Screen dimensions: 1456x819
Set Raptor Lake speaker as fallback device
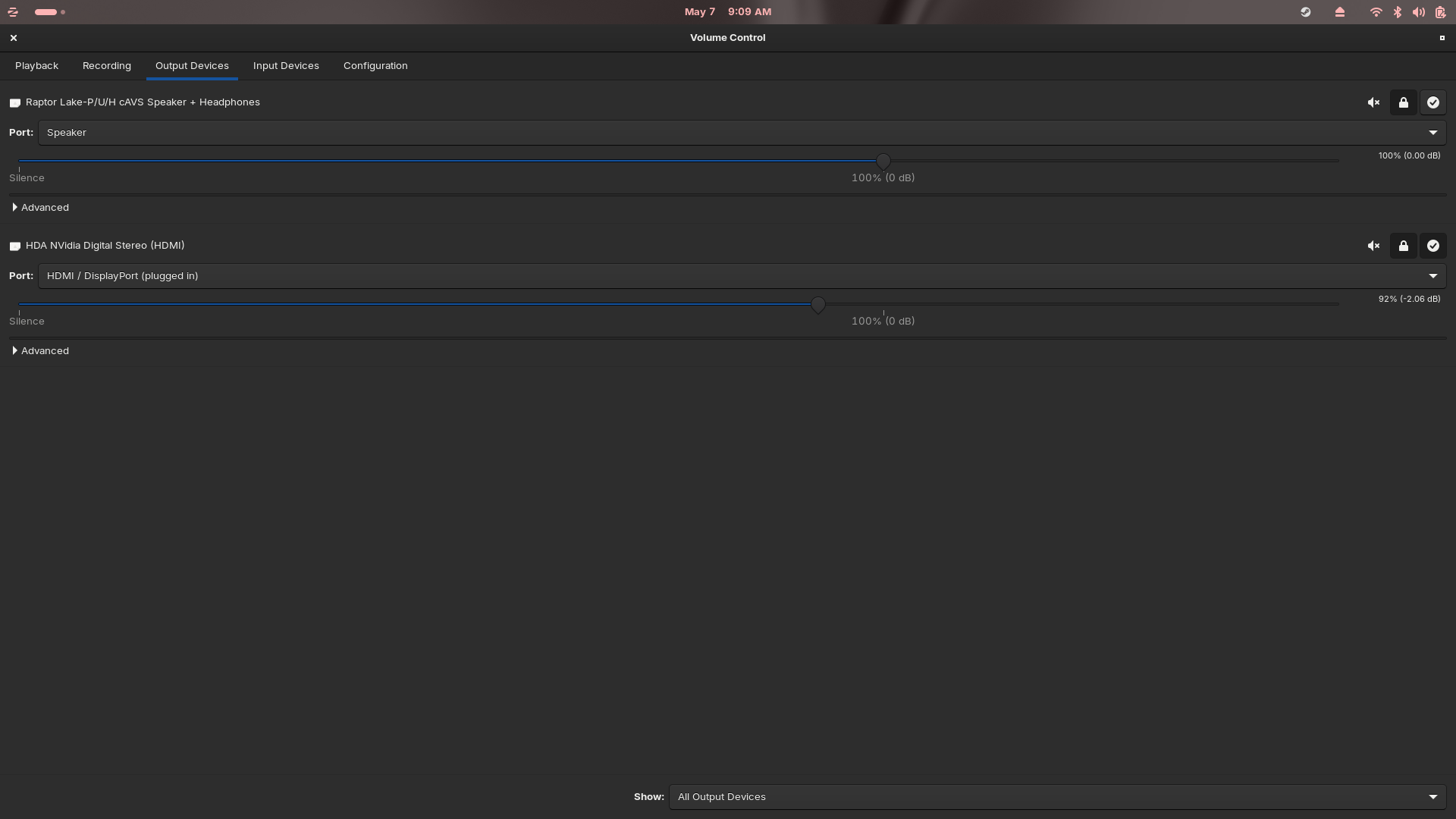(x=1432, y=102)
